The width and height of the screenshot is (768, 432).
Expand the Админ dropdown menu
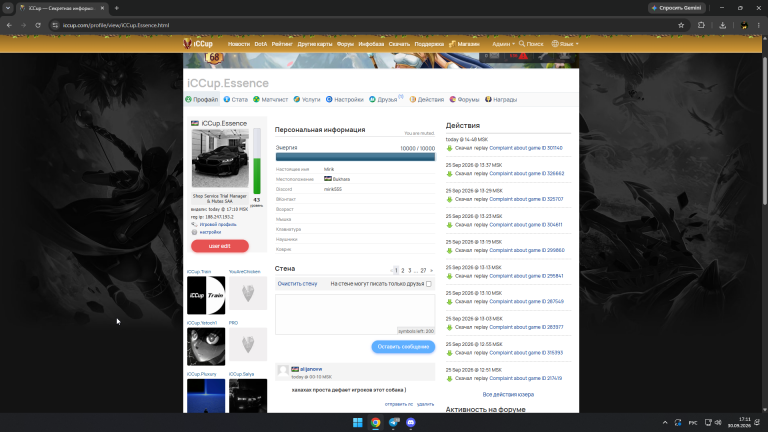pyautogui.click(x=503, y=44)
